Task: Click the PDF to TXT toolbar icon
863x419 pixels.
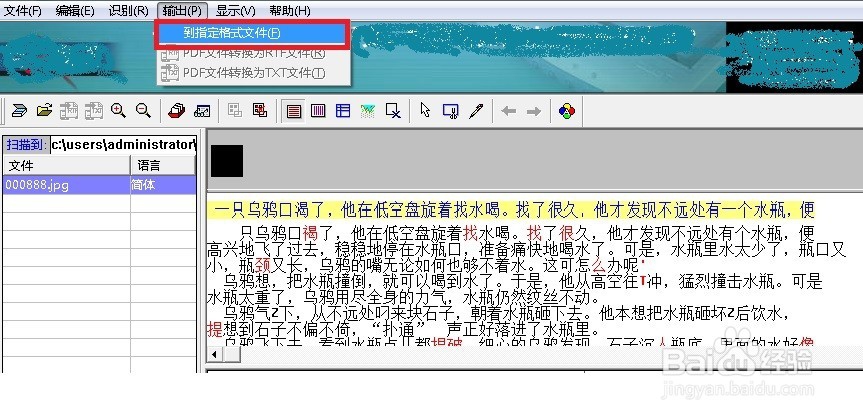Action: (94, 111)
